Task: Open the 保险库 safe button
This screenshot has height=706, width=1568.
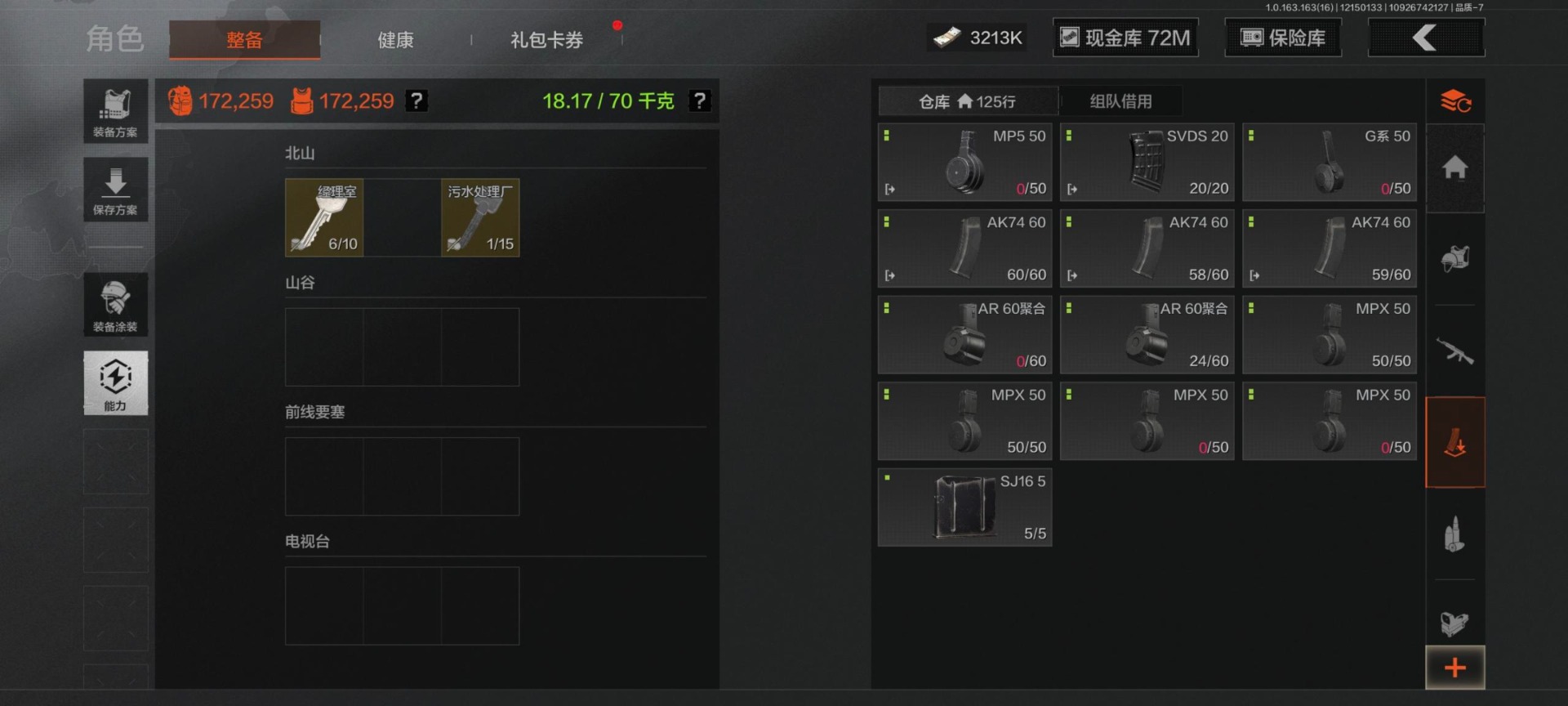Action: (1283, 38)
